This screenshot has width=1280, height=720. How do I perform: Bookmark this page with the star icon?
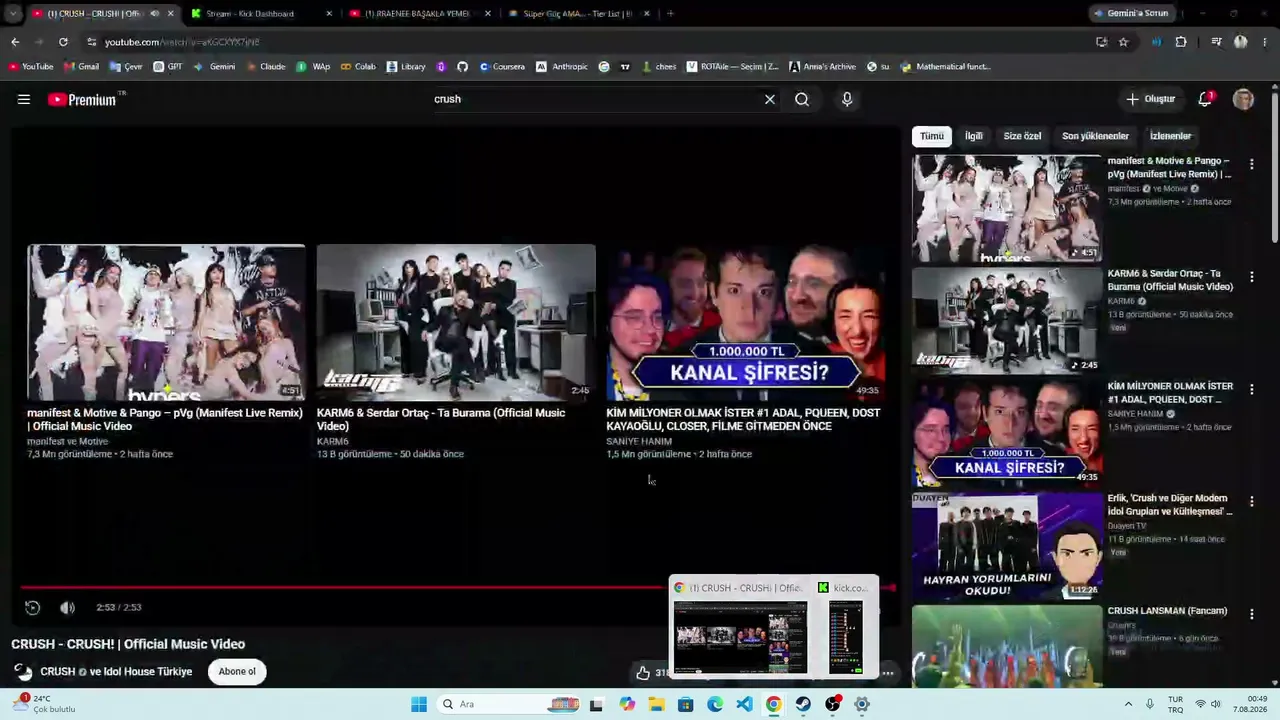(x=1123, y=42)
